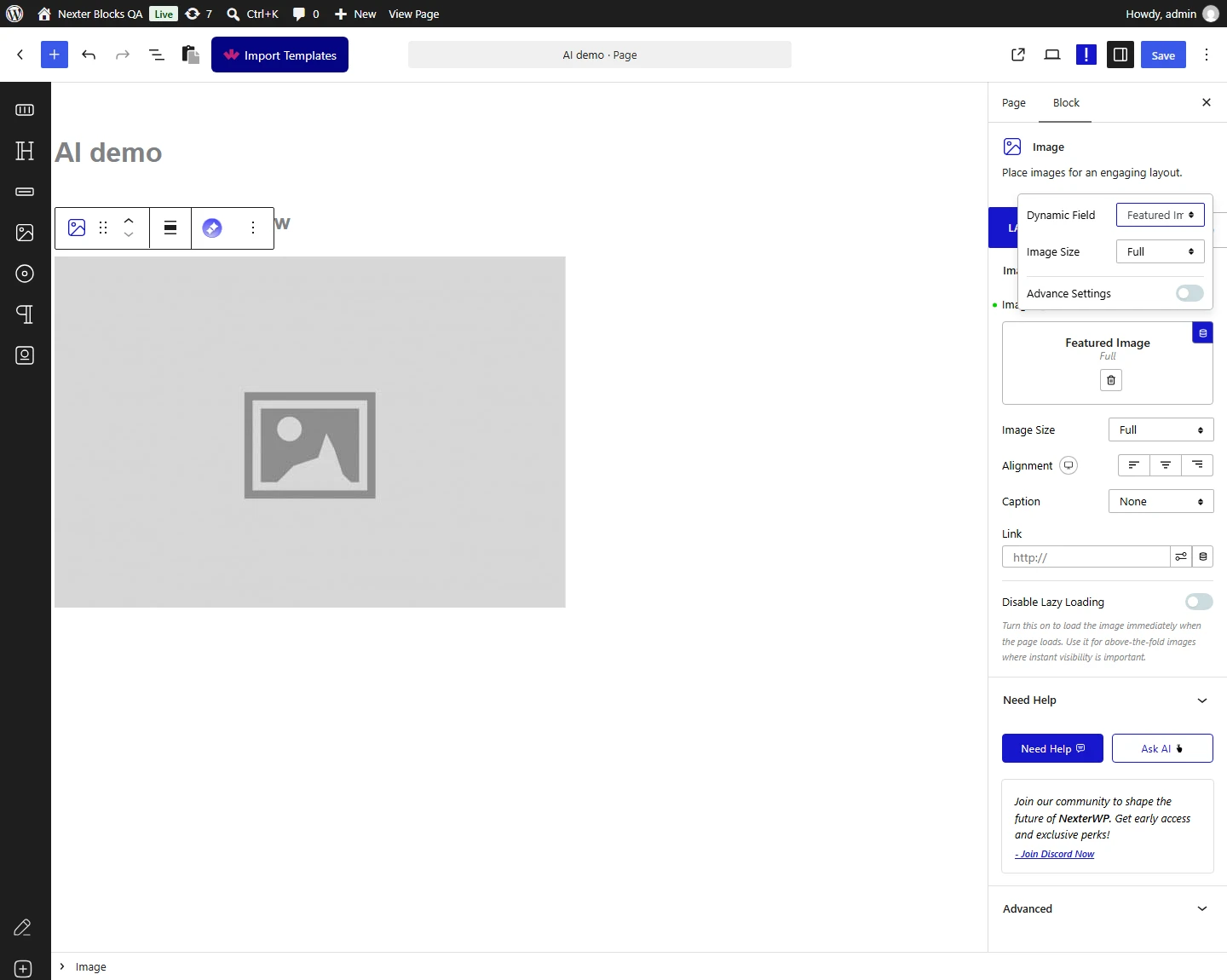Align the image center
The image size is (1227, 980).
coord(1166,465)
